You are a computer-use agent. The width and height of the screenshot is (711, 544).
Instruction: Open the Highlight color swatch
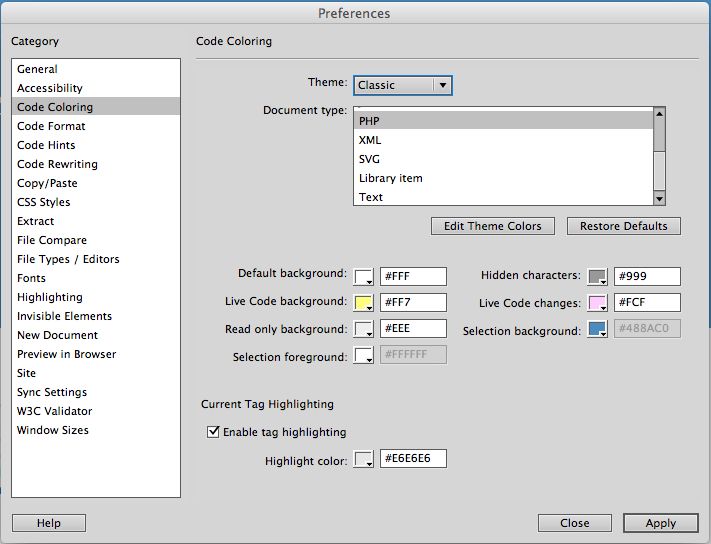pyautogui.click(x=364, y=459)
